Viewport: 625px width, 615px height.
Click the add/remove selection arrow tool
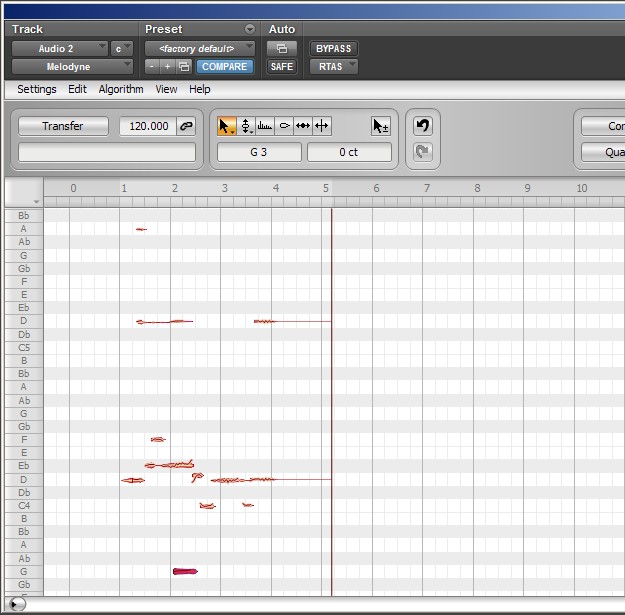pyautogui.click(x=380, y=126)
